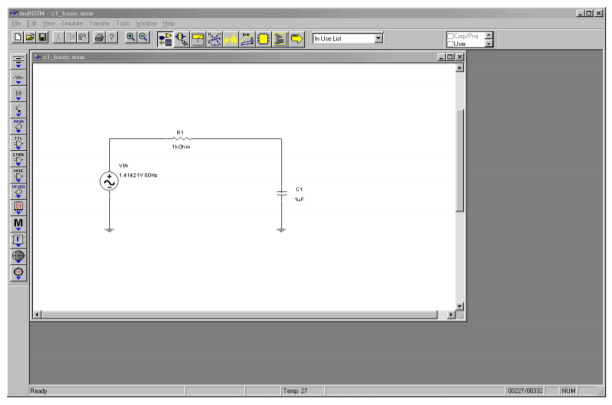Click the zoom out magnifier
612x405 pixels.
click(144, 37)
